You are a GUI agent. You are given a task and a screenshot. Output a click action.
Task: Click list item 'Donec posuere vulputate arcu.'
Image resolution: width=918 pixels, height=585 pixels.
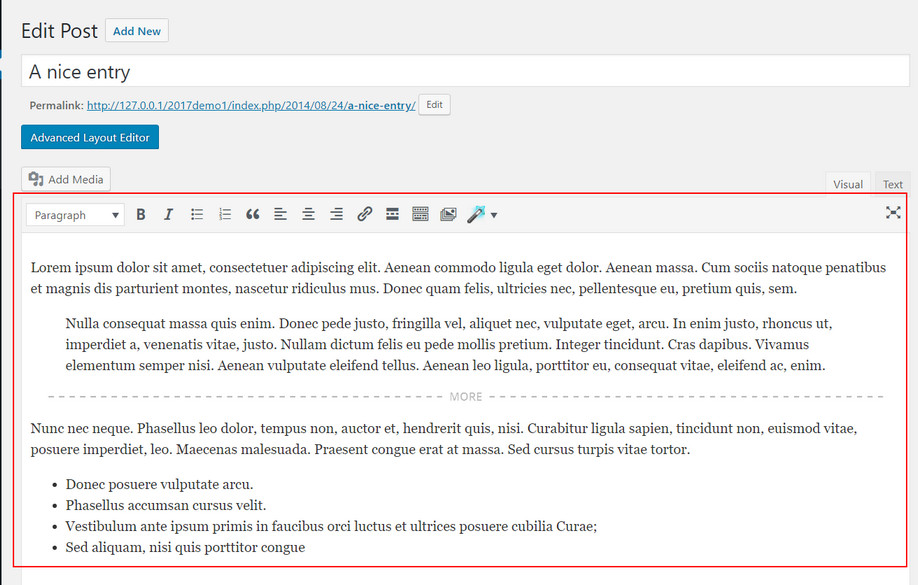coord(159,484)
